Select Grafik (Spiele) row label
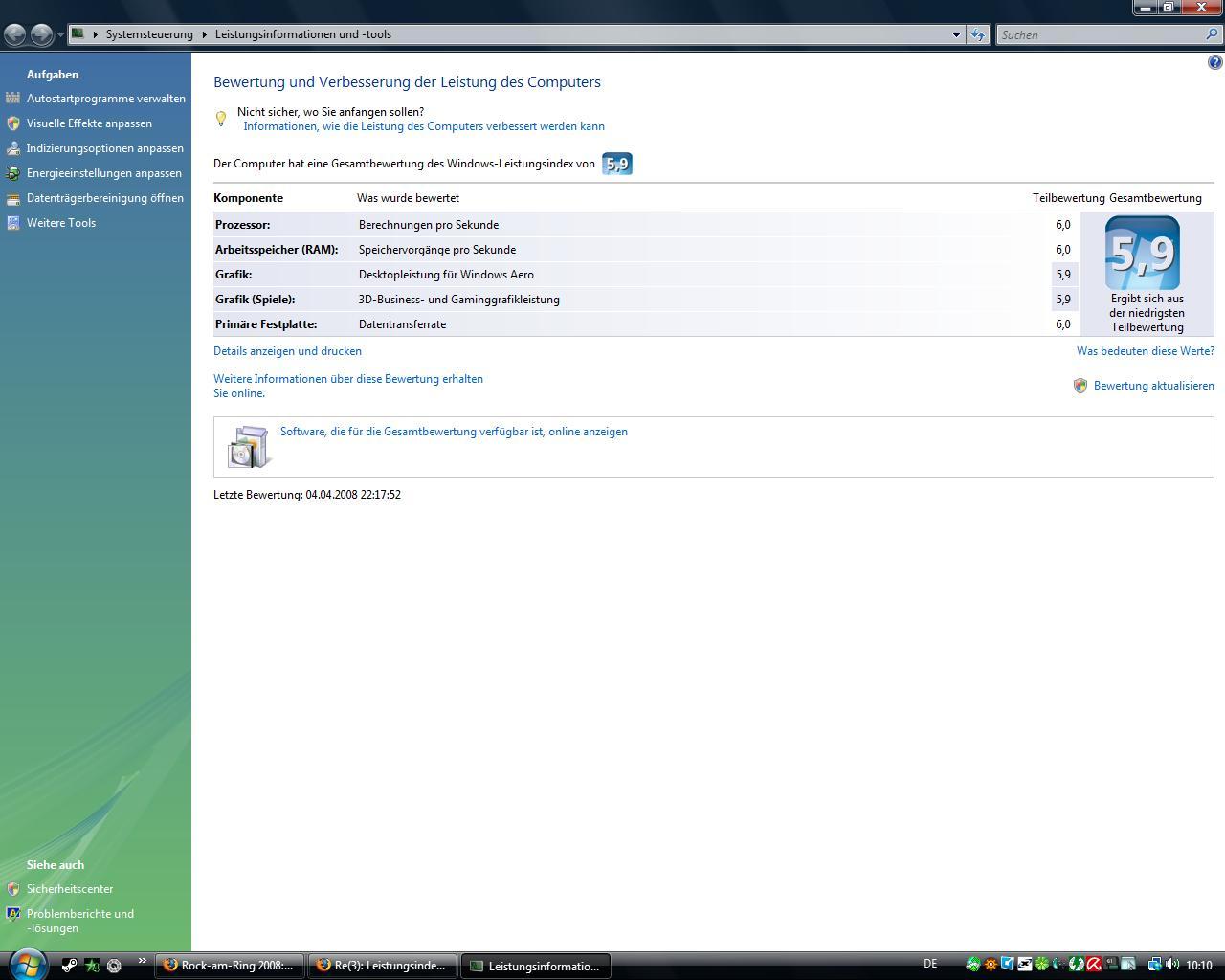 (255, 300)
